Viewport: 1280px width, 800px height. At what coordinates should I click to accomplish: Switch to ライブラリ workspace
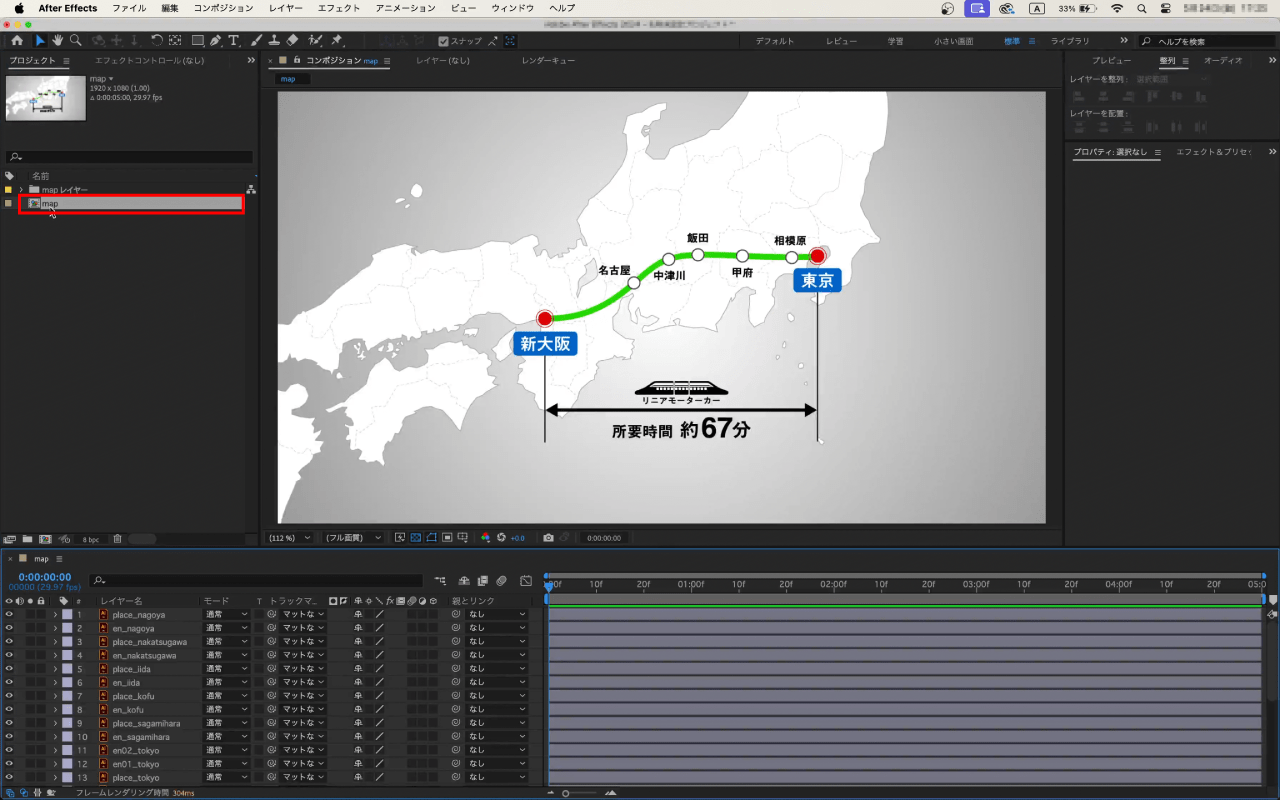tap(1070, 41)
